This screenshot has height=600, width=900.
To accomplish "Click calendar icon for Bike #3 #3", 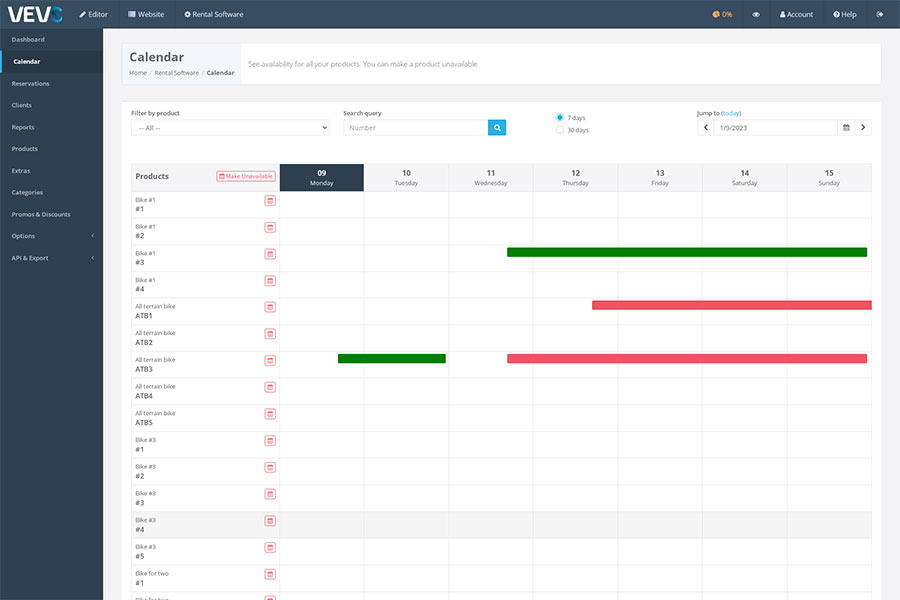I will (x=270, y=494).
